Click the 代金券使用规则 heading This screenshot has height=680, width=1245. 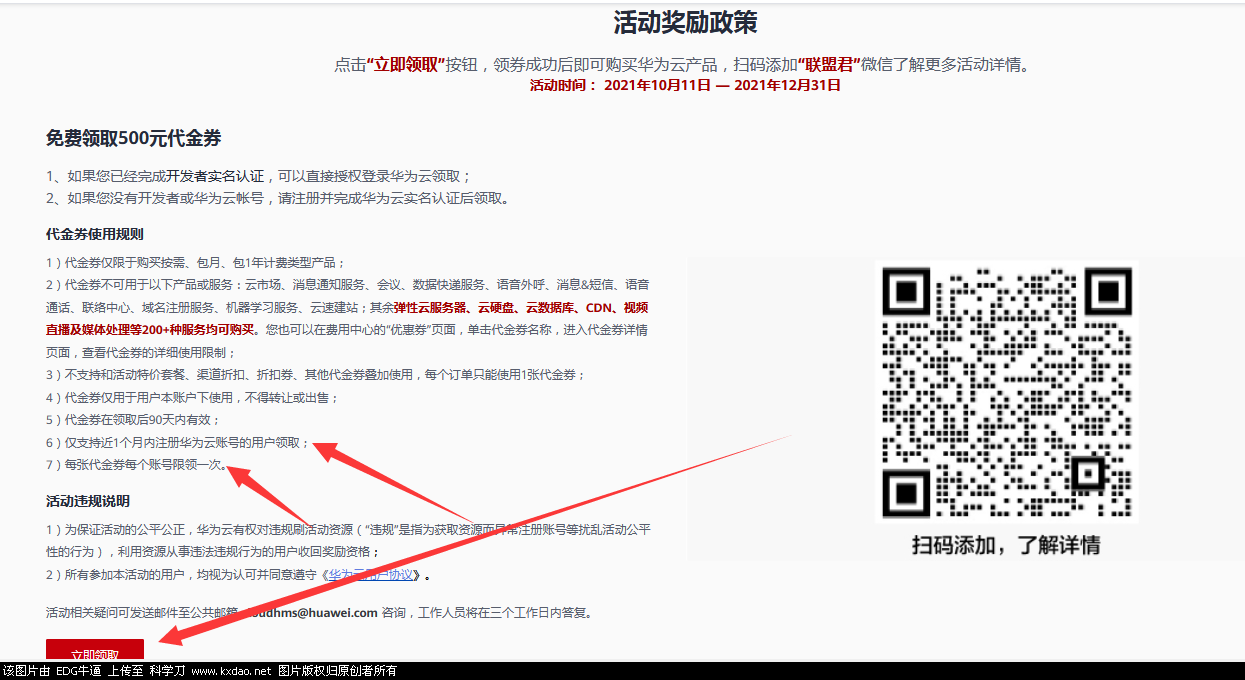click(x=95, y=234)
